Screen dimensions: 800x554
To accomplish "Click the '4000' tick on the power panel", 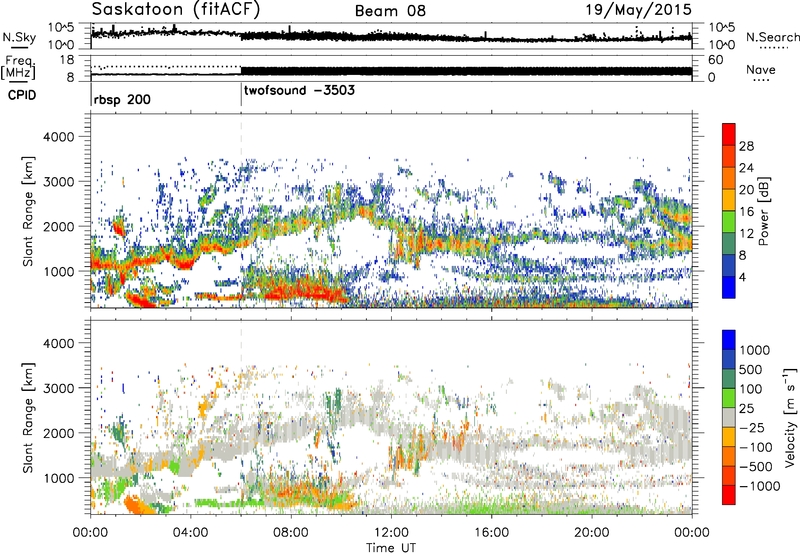I will coord(58,137).
